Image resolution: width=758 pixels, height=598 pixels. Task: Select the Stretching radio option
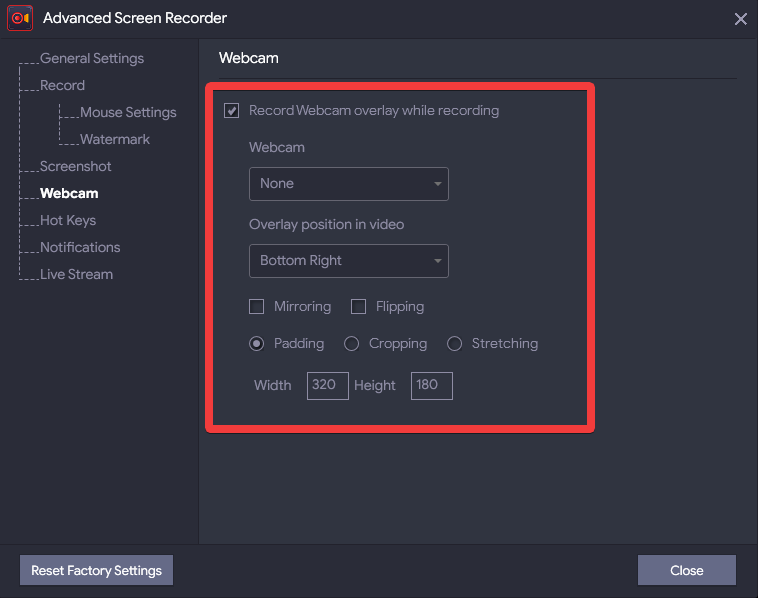[x=454, y=344]
